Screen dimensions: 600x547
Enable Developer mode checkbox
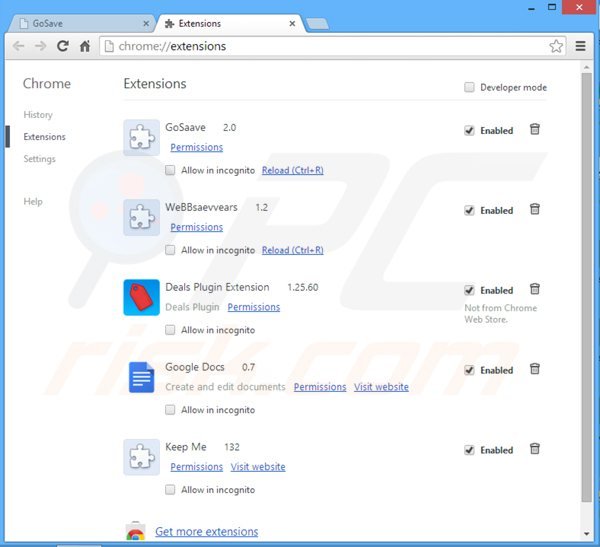(470, 87)
